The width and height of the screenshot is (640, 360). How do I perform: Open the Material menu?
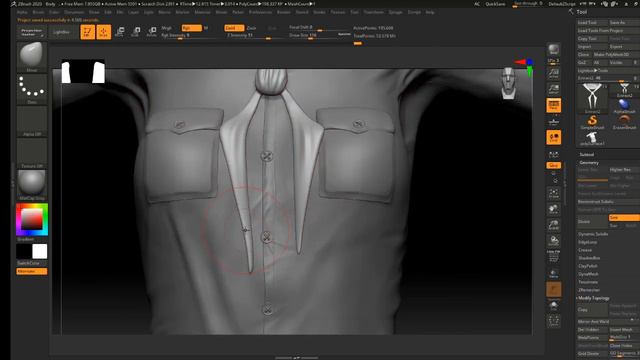(x=202, y=12)
